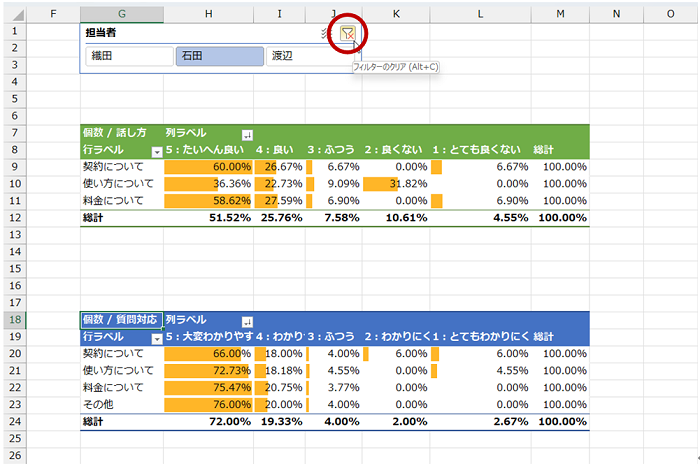The image size is (700, 466).
Task: Select the 渡辺 slicer item
Action: [x=306, y=56]
